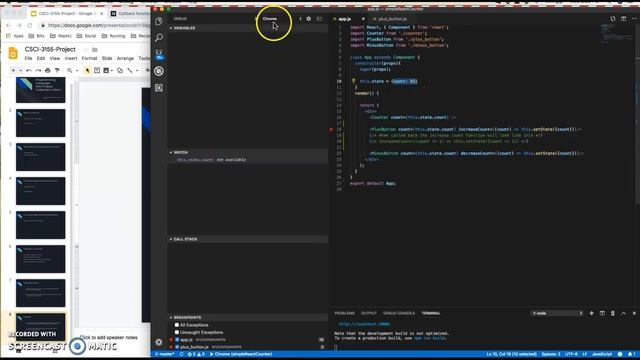Open the Output panel tab
The width and height of the screenshot is (640, 360).
coord(369,313)
